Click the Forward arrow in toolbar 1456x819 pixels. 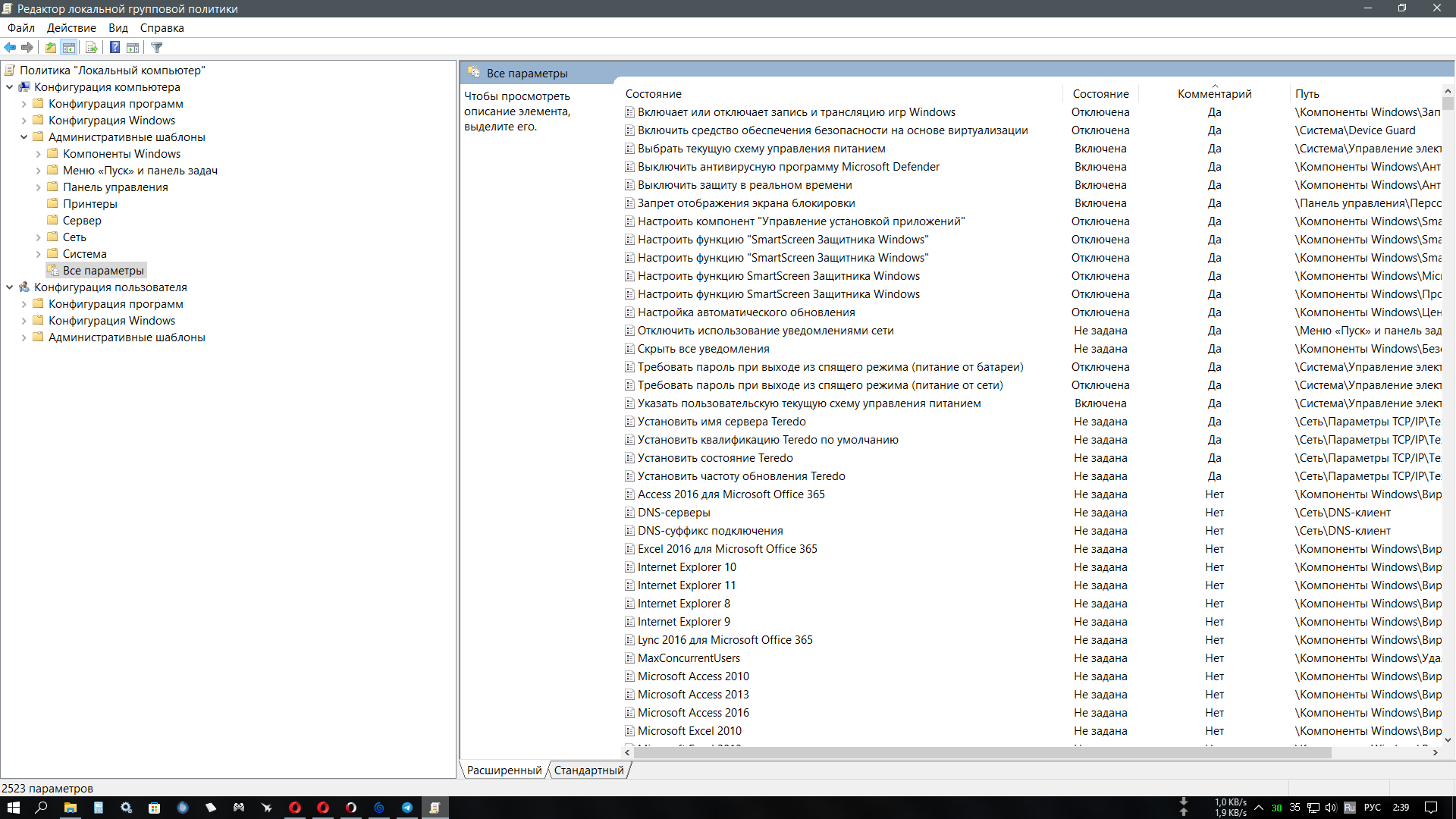click(27, 48)
